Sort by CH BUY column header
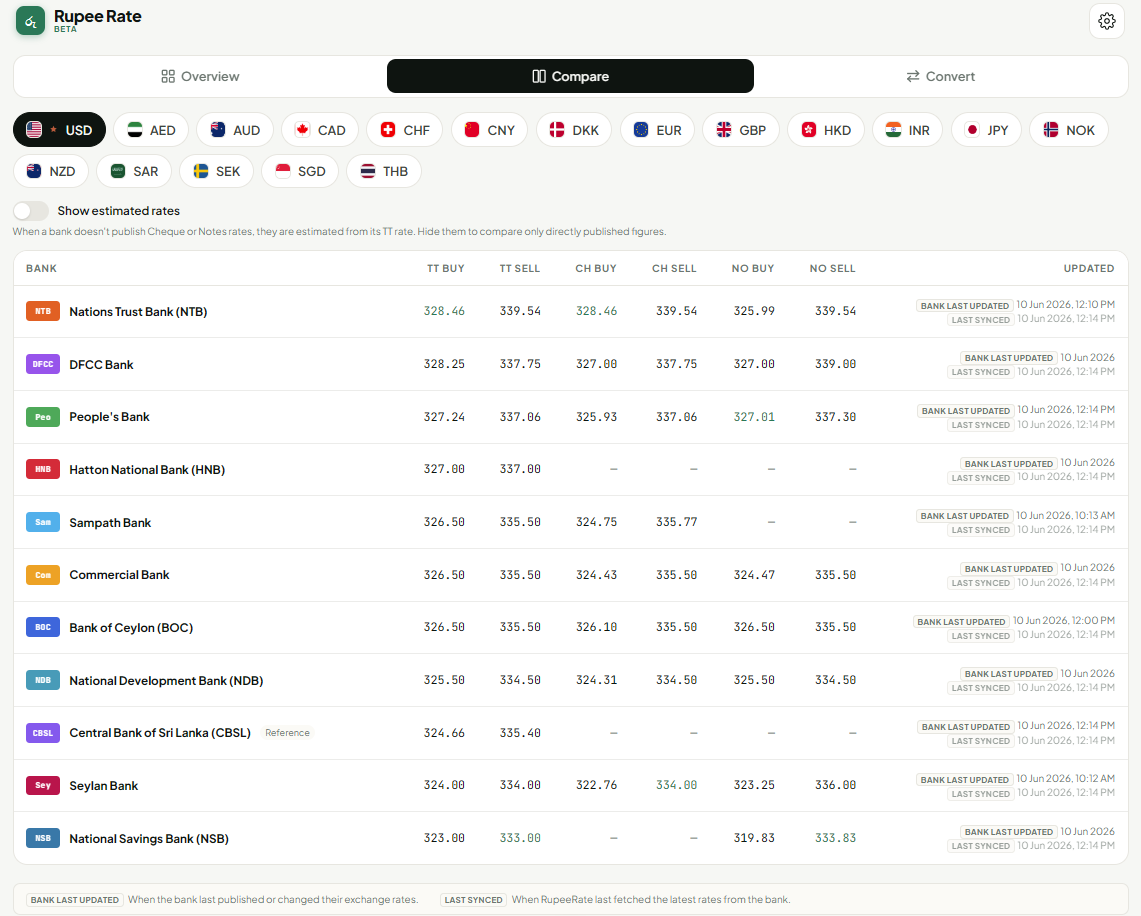This screenshot has height=916, width=1141. (x=596, y=268)
